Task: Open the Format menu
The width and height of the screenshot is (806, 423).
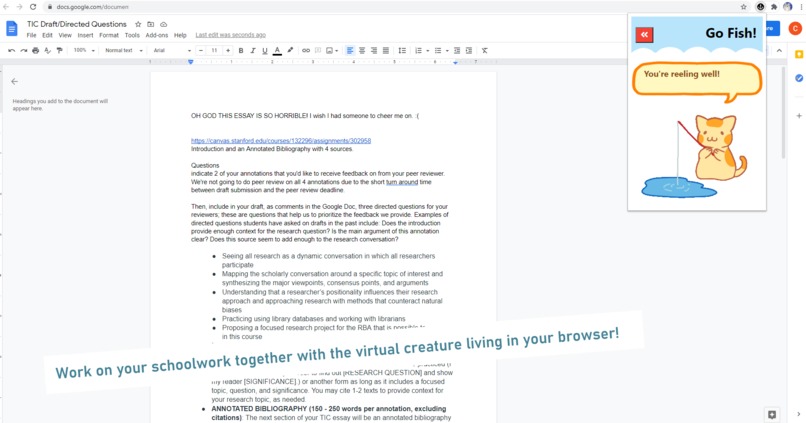Action: point(108,35)
